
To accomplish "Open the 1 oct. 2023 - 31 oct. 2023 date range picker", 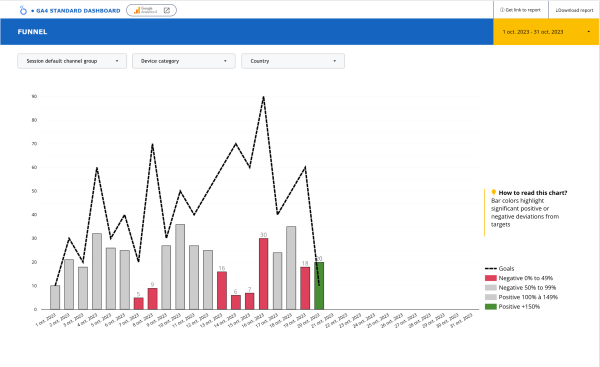I will pyautogui.click(x=546, y=32).
